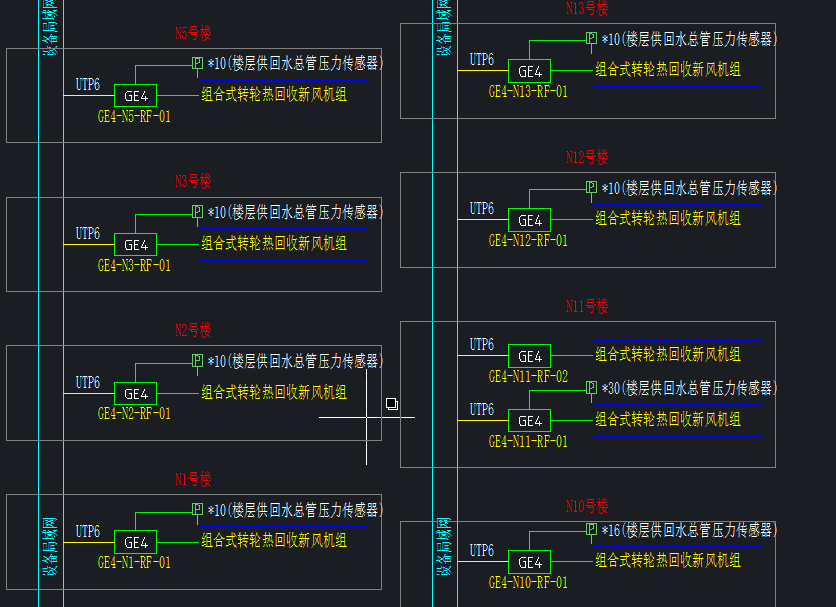Select the UTP6 label next to GE4-N11-RF-01

pos(482,409)
